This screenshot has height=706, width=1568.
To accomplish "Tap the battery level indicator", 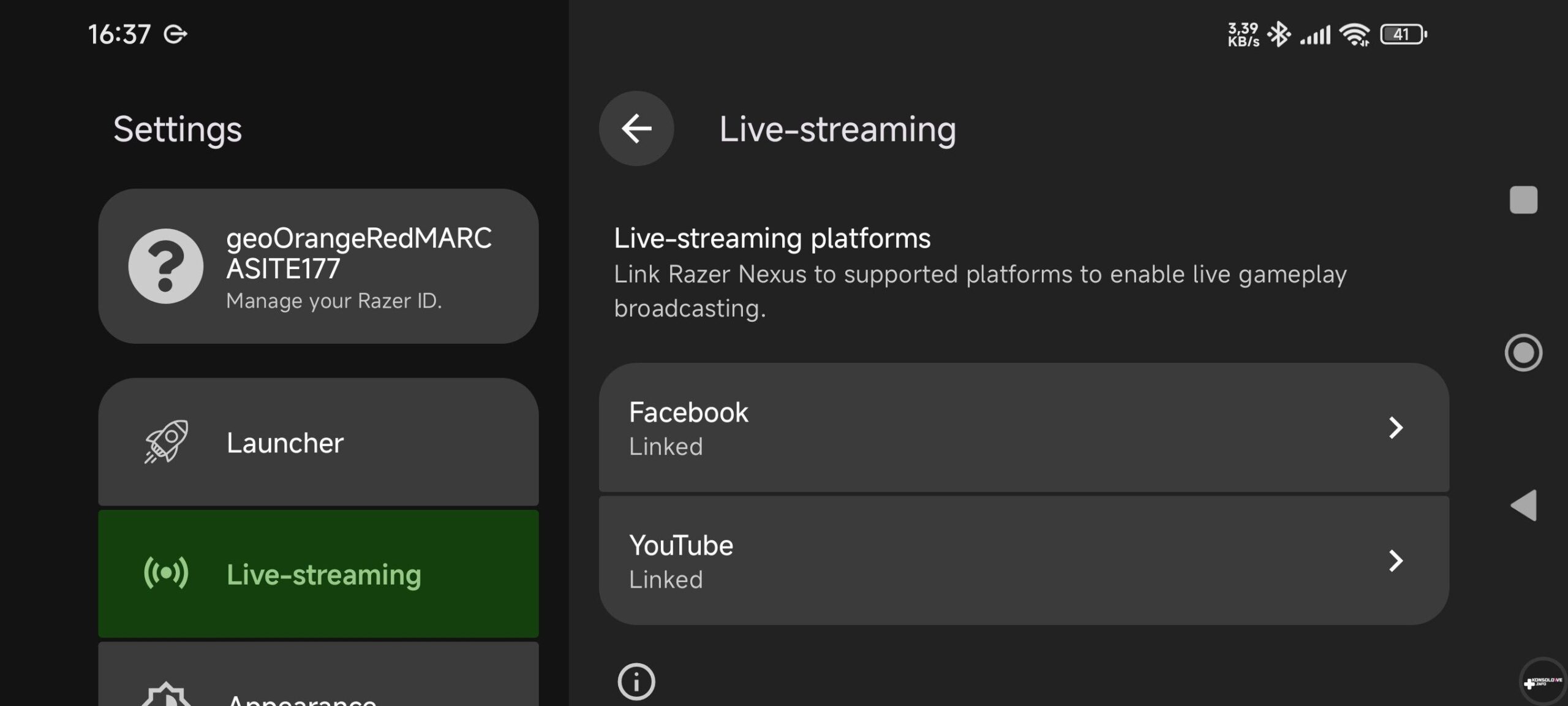I will pos(1403,34).
